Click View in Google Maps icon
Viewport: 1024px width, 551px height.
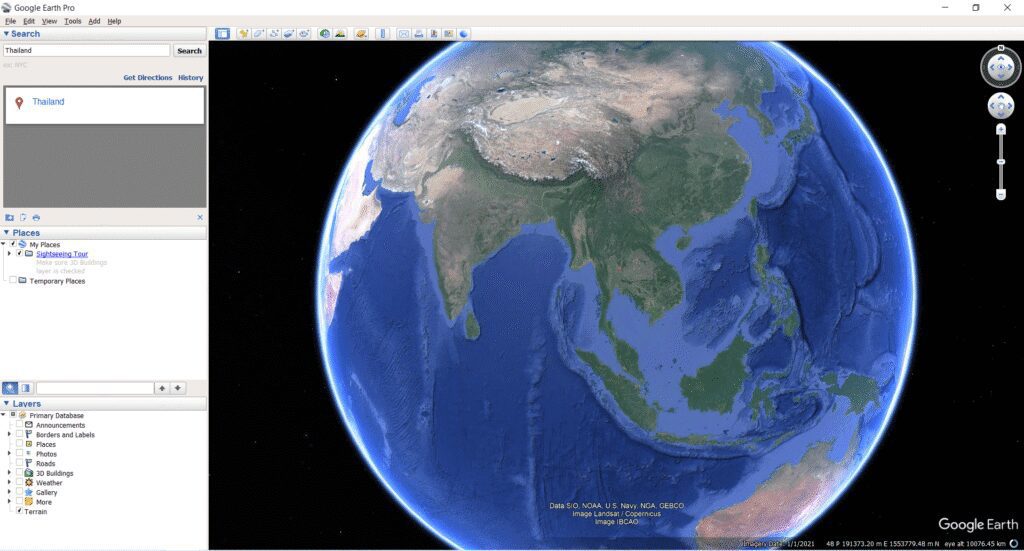pyautogui.click(x=449, y=33)
